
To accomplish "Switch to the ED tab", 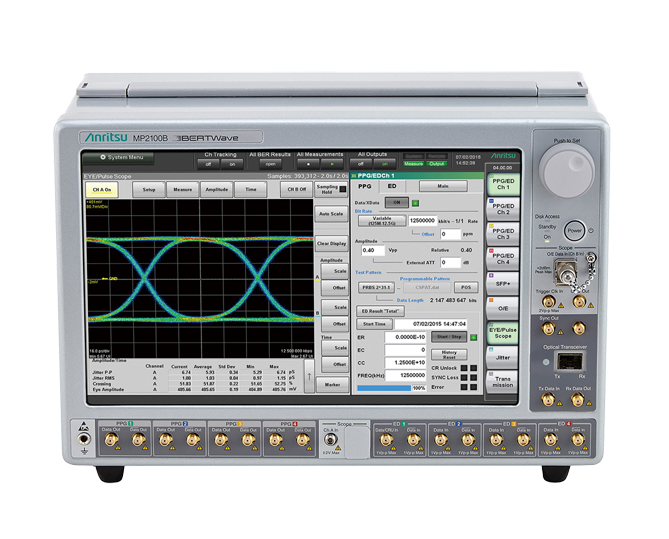I will tap(392, 186).
